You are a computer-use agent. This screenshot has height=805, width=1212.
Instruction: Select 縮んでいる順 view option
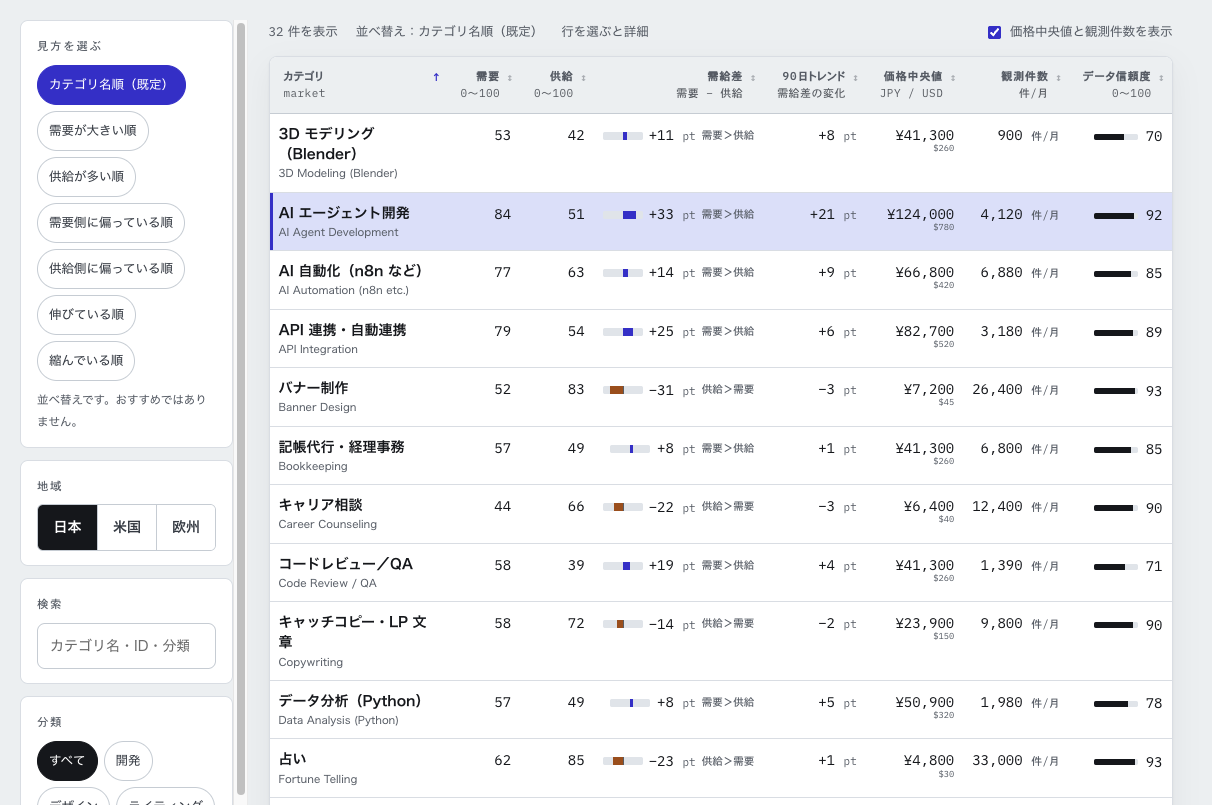tap(86, 361)
